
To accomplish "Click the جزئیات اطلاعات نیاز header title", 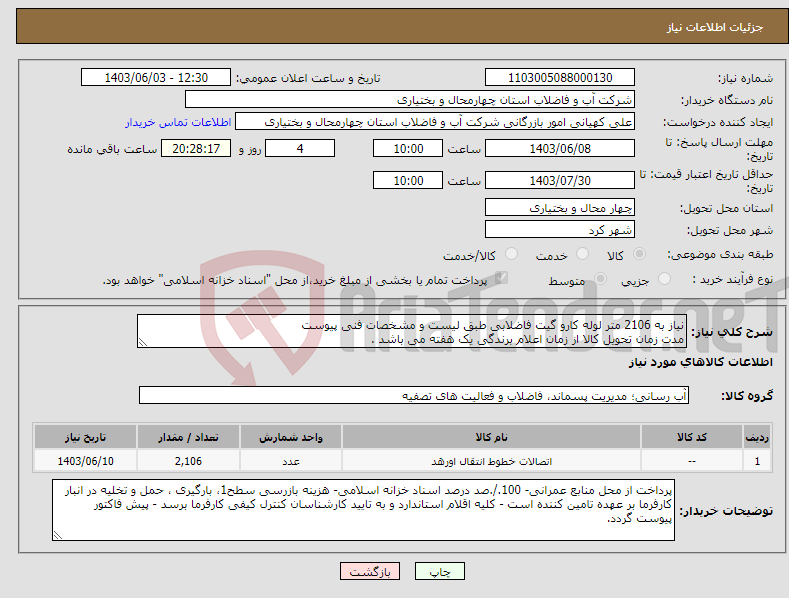I will point(715,27).
